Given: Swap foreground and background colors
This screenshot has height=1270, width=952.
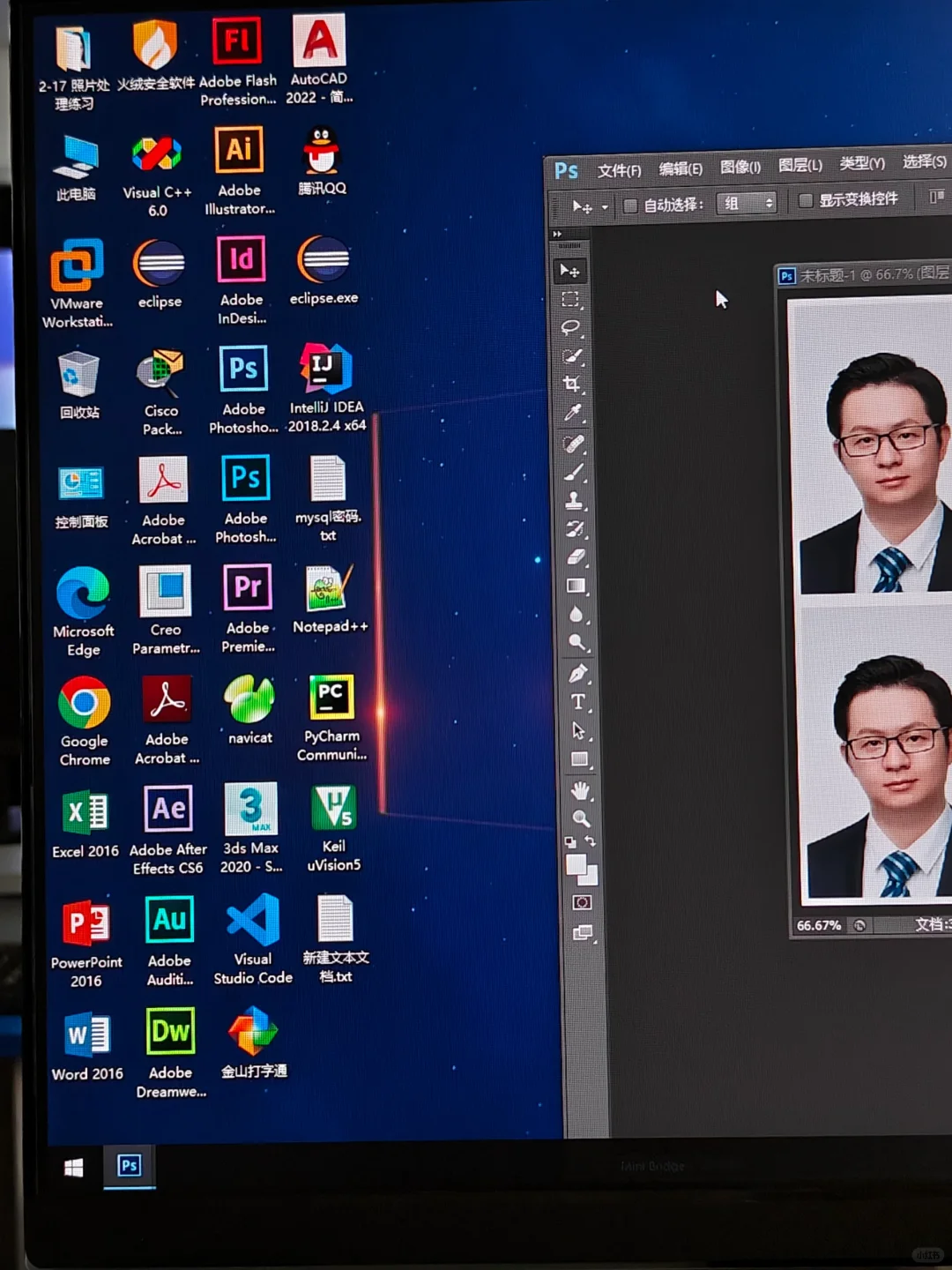Looking at the screenshot, I should pos(591,841).
